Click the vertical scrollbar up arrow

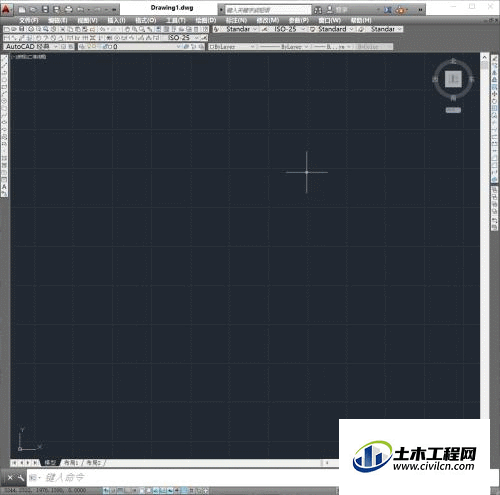[485, 57]
